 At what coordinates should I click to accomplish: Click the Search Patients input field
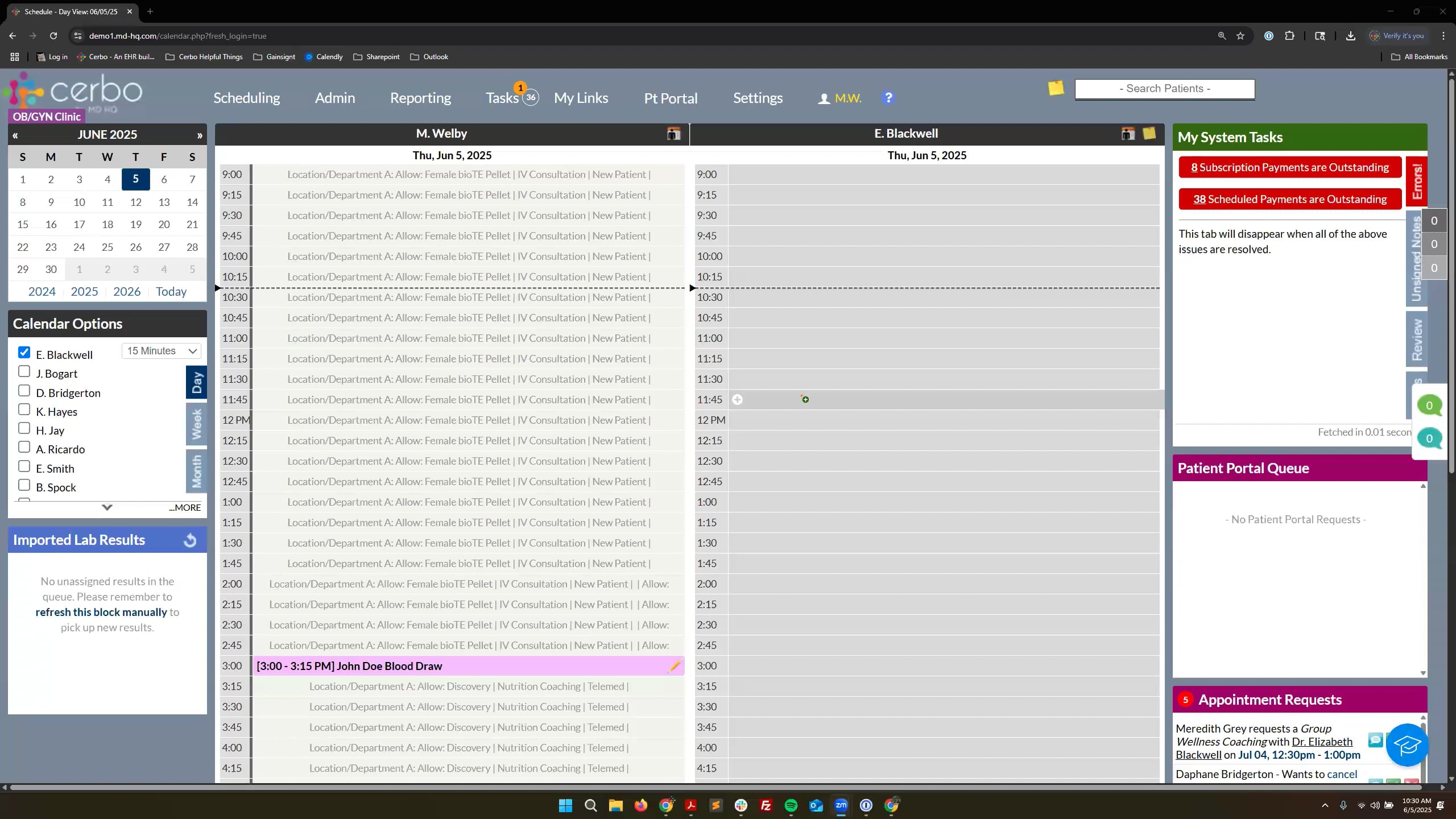[1164, 89]
